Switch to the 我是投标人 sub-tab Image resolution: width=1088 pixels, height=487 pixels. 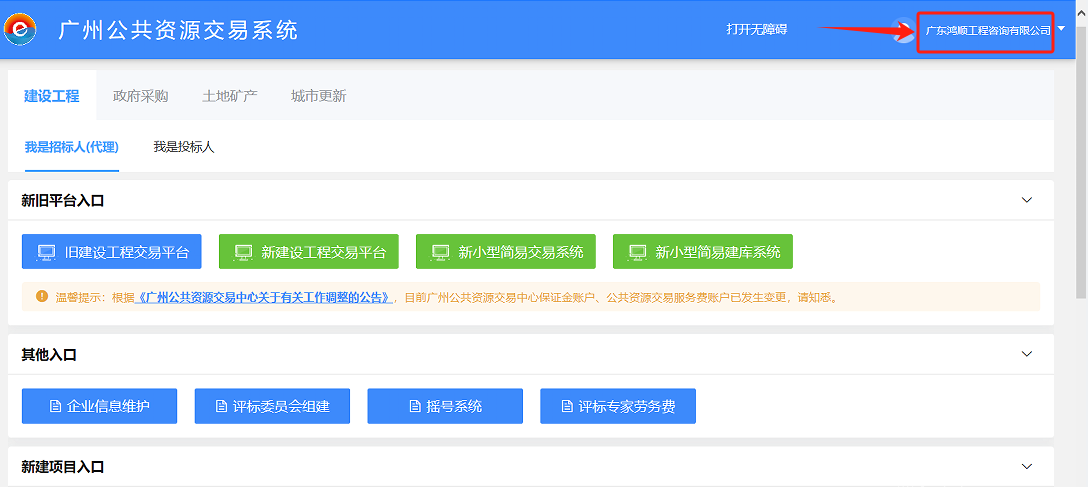click(184, 147)
